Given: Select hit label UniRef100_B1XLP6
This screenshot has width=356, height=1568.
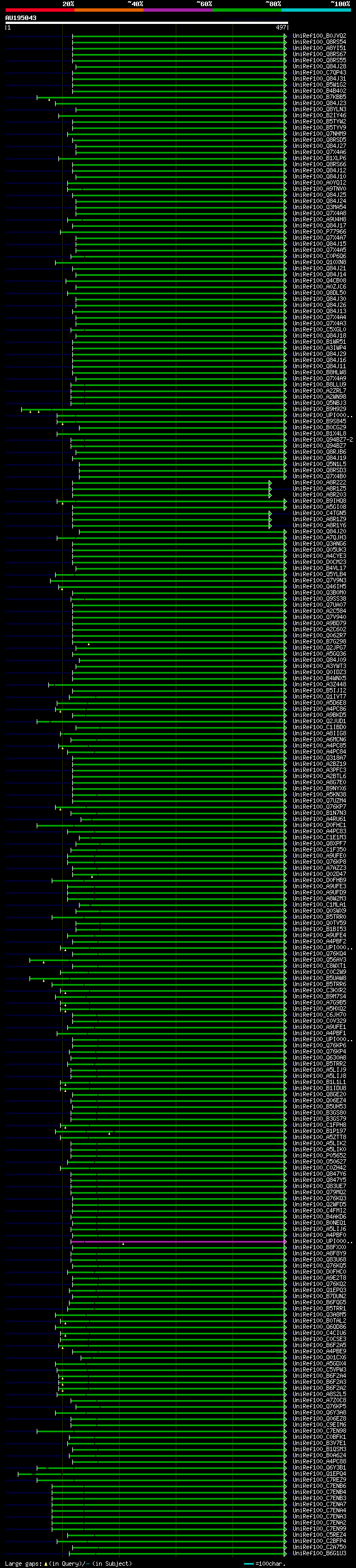Looking at the screenshot, I should click(x=319, y=159).
